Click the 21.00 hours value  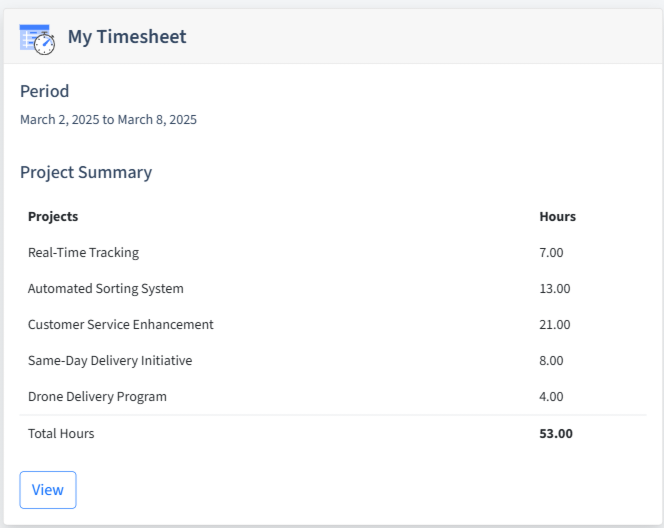(x=554, y=324)
